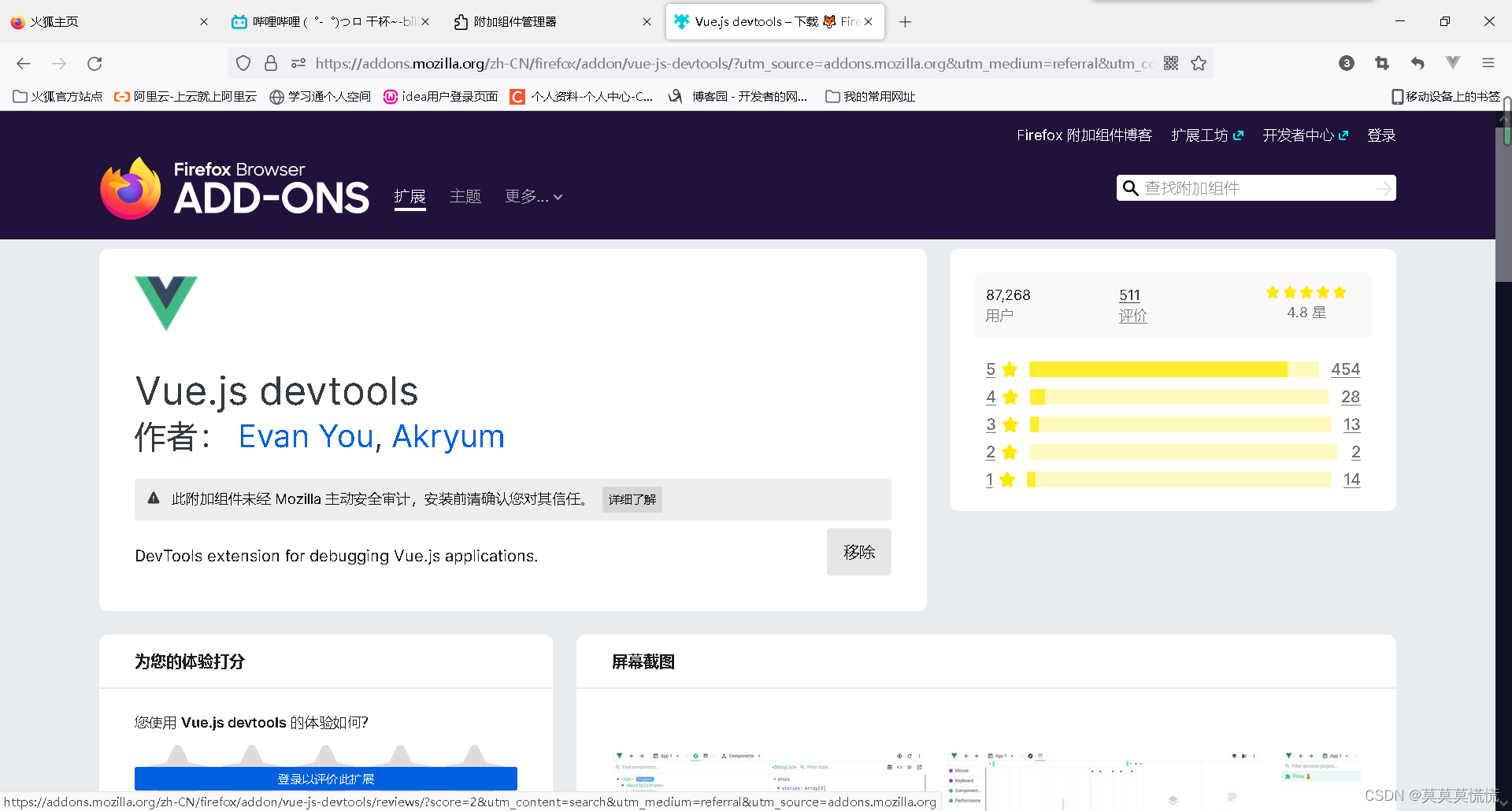Click the 详细了解 button
1512x811 pixels.
pyautogui.click(x=632, y=500)
